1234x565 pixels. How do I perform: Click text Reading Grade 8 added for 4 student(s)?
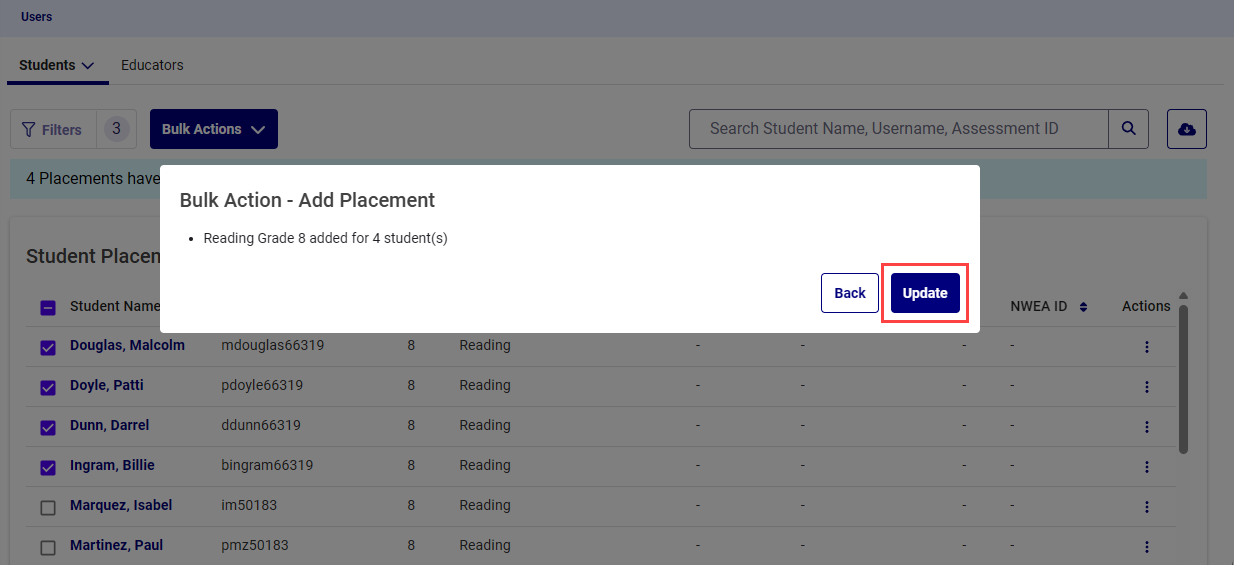coord(325,238)
